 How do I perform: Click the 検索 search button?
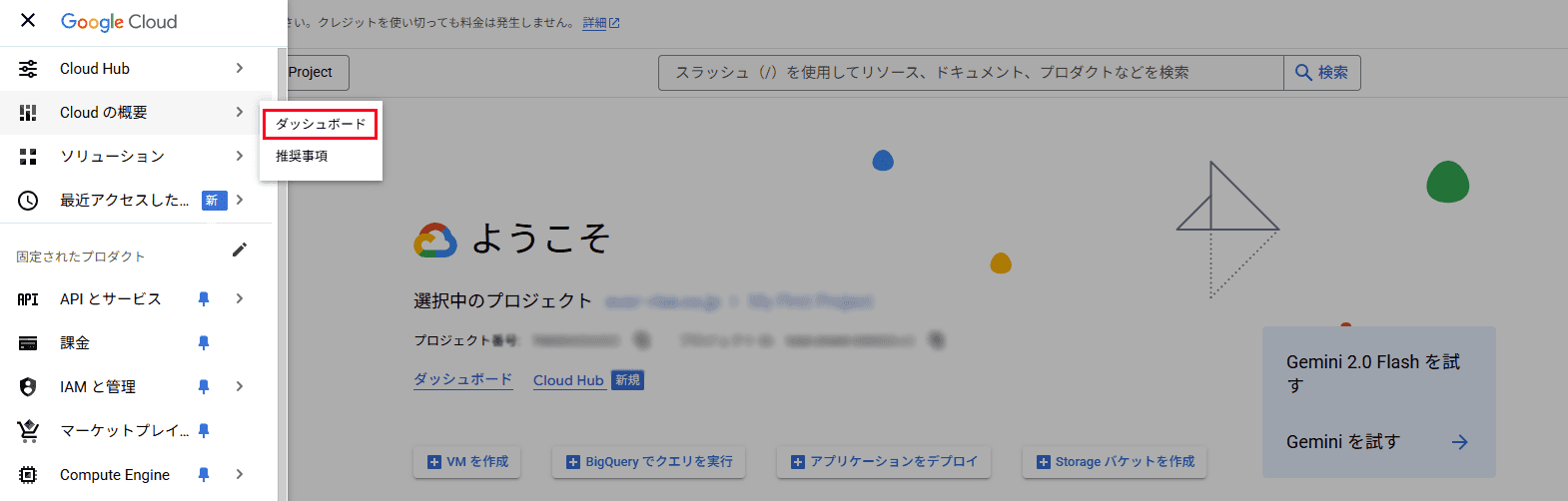(x=1322, y=73)
